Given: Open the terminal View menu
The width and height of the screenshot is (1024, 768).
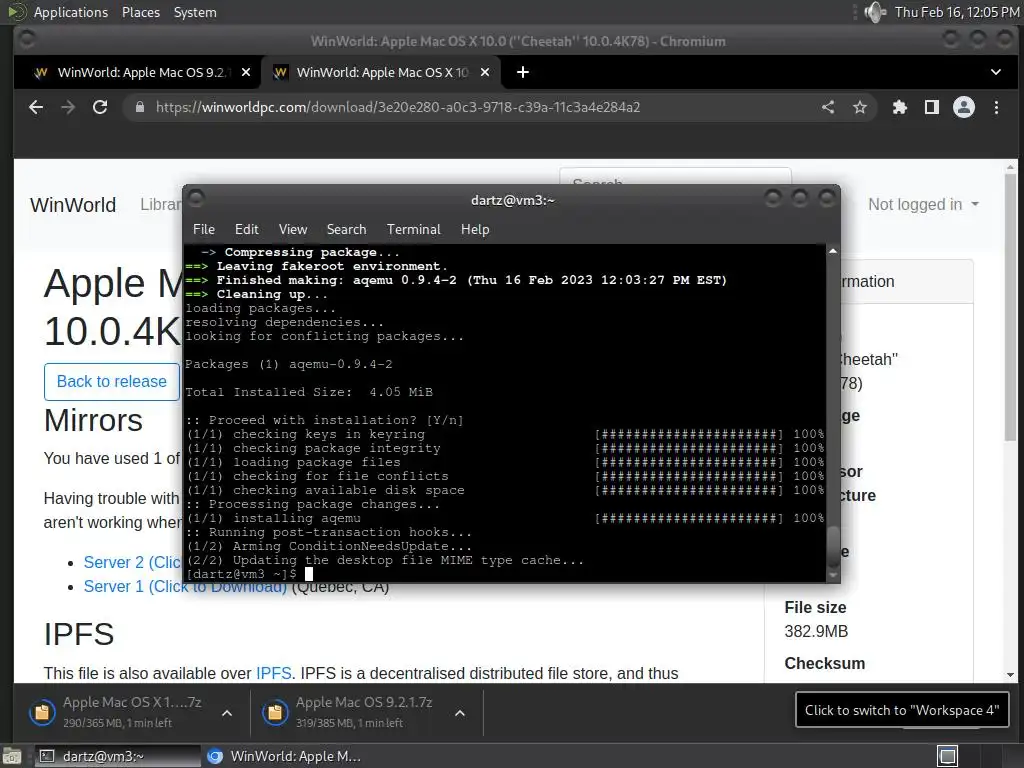Looking at the screenshot, I should (x=293, y=229).
